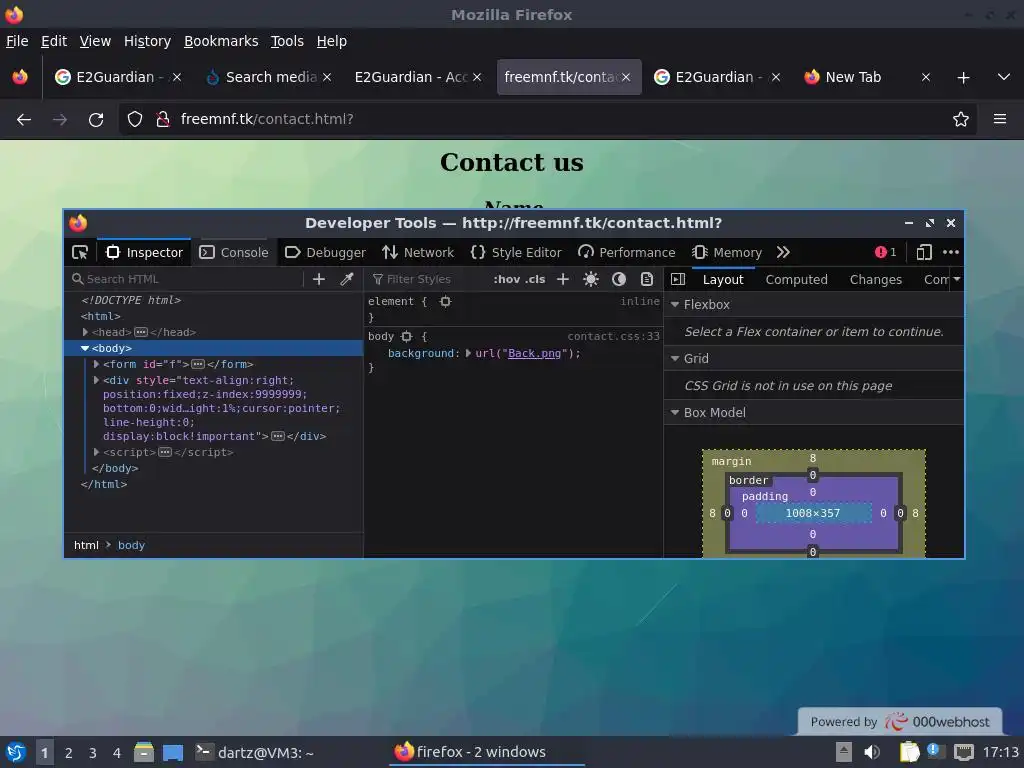Go back with browser back arrow

[x=24, y=120]
